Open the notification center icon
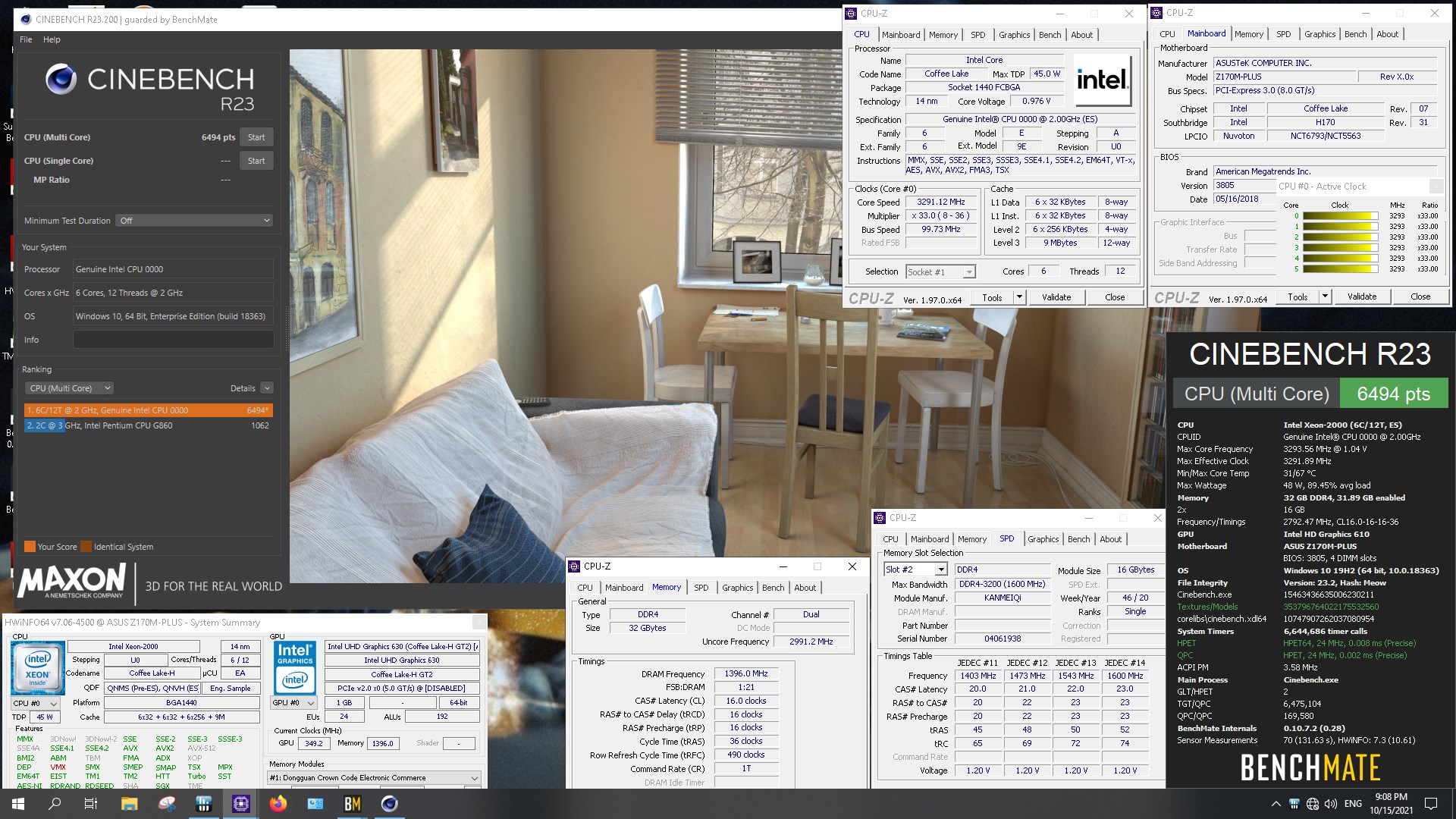 point(1431,804)
